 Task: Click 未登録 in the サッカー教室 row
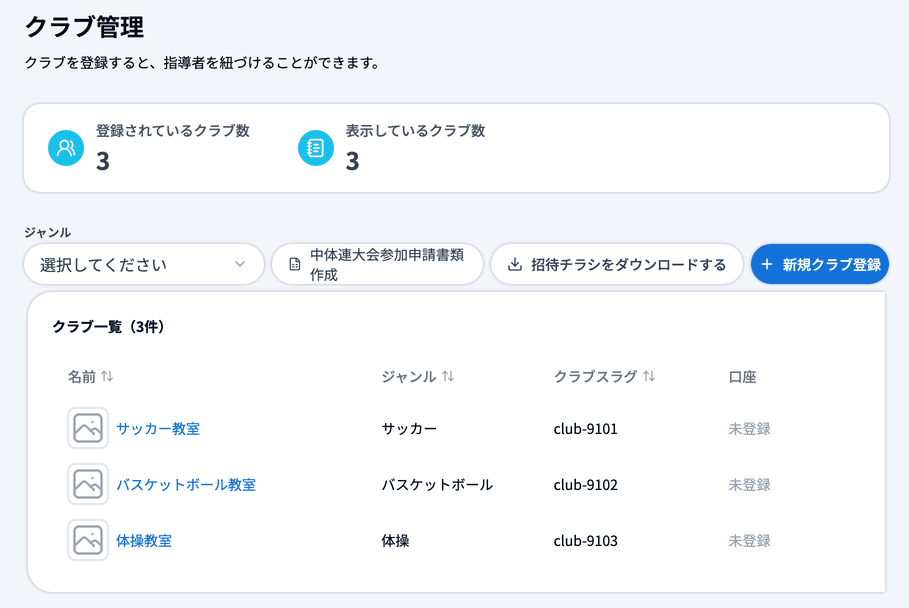pos(749,428)
